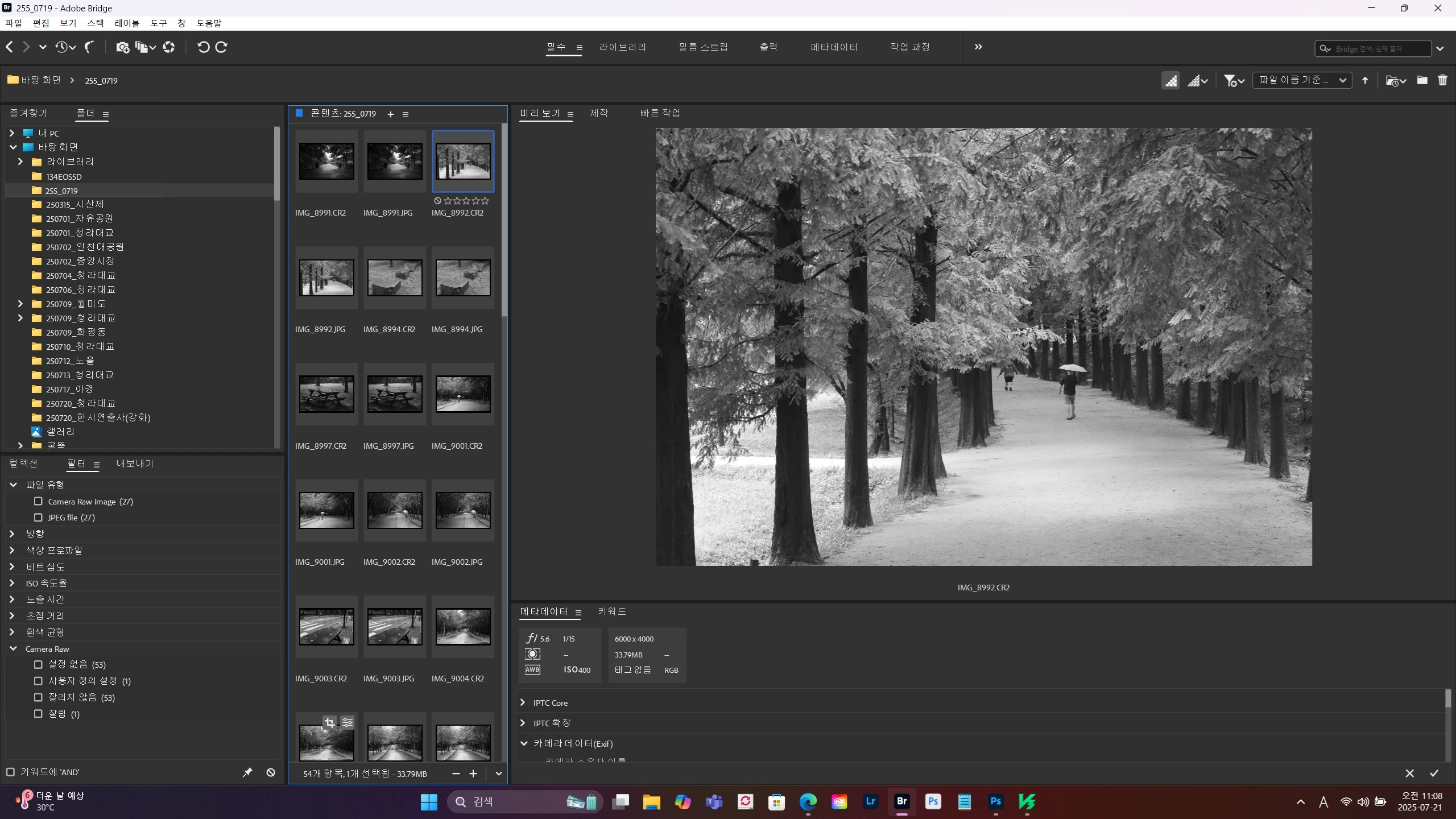Select the IMG_8997.CR2 thumbnail
The image size is (1456, 819).
point(326,394)
